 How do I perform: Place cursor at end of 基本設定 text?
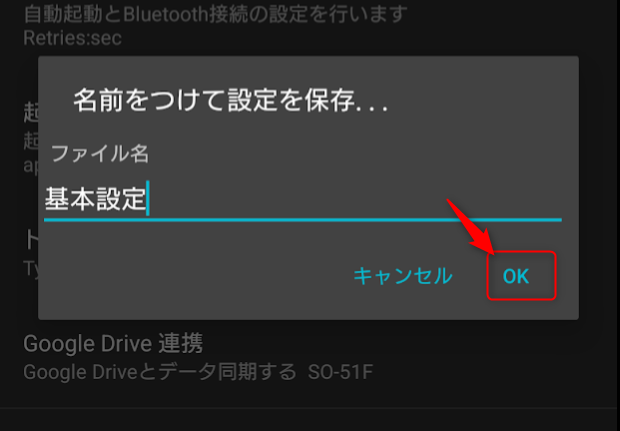[147, 198]
